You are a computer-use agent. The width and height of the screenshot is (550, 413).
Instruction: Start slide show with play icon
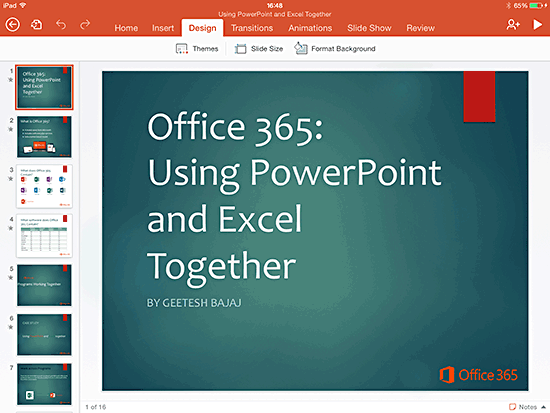click(537, 25)
